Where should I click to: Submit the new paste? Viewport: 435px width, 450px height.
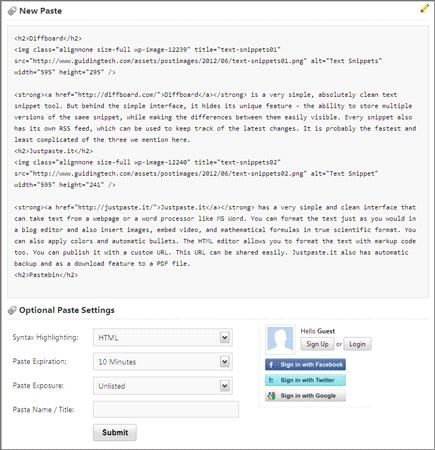(115, 432)
